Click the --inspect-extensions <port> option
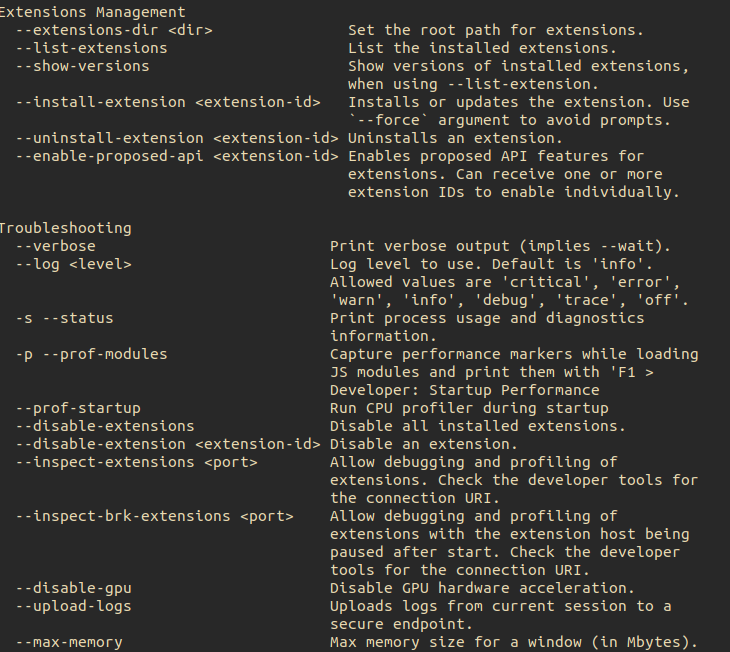730x652 pixels. 137,462
